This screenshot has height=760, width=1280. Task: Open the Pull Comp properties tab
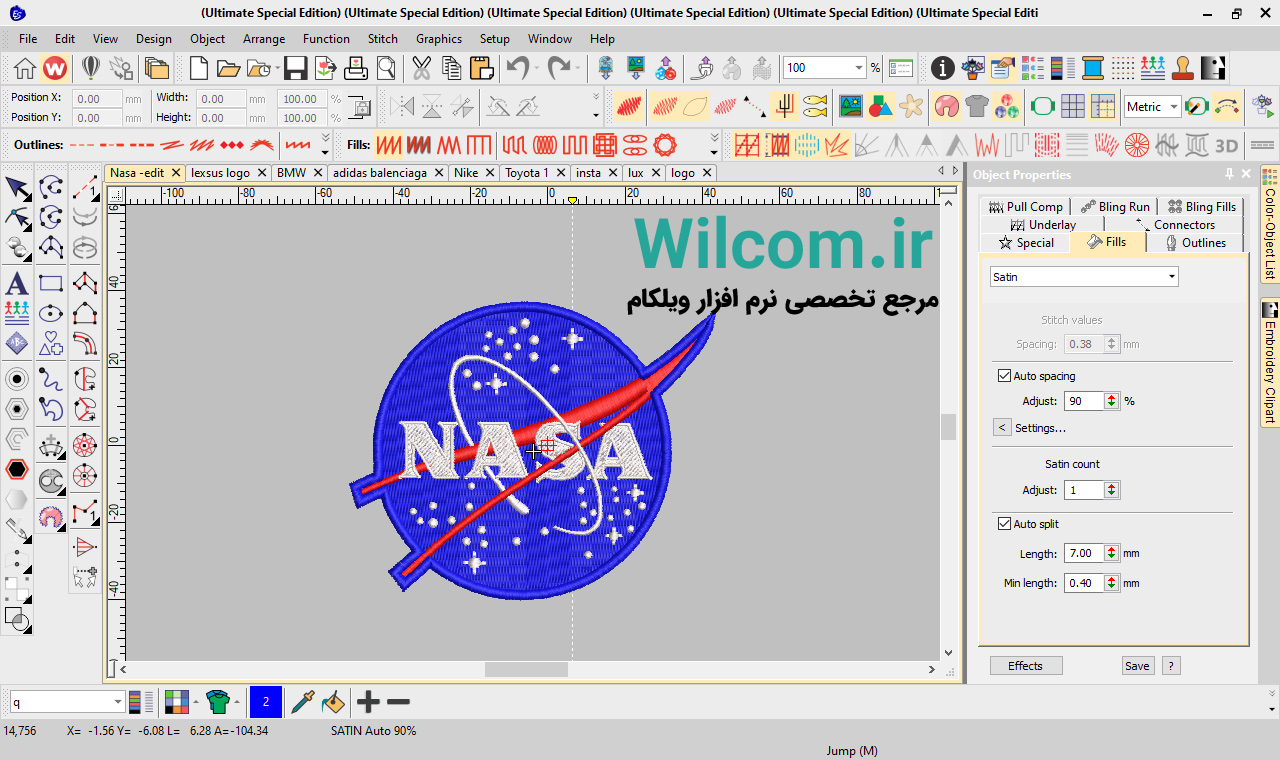point(1026,207)
